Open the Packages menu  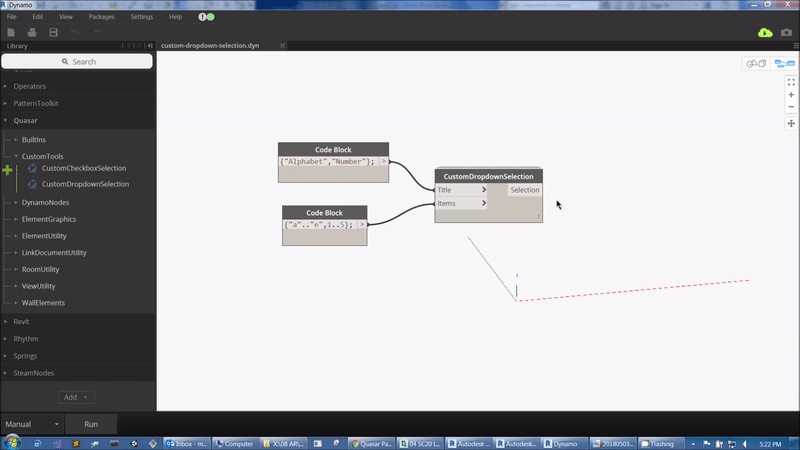[x=101, y=17]
